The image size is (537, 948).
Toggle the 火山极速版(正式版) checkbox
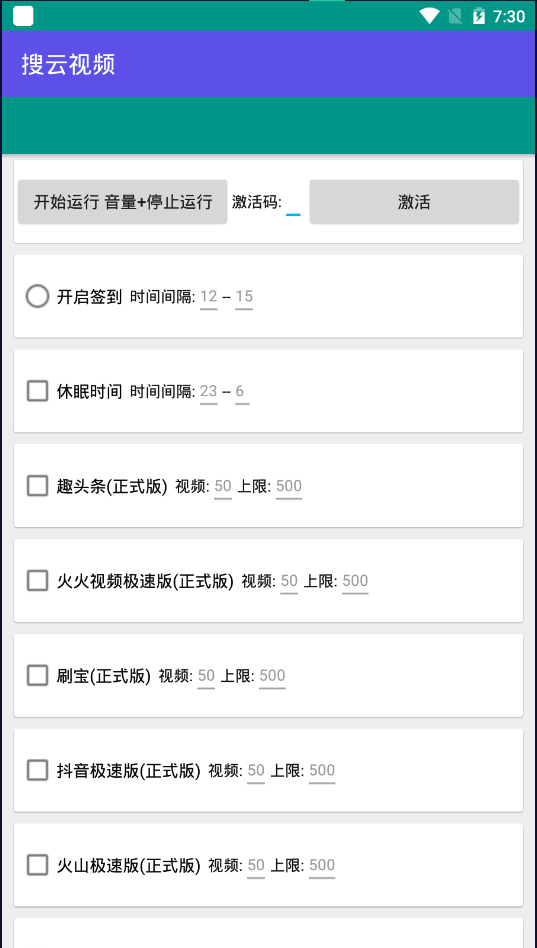coord(37,865)
